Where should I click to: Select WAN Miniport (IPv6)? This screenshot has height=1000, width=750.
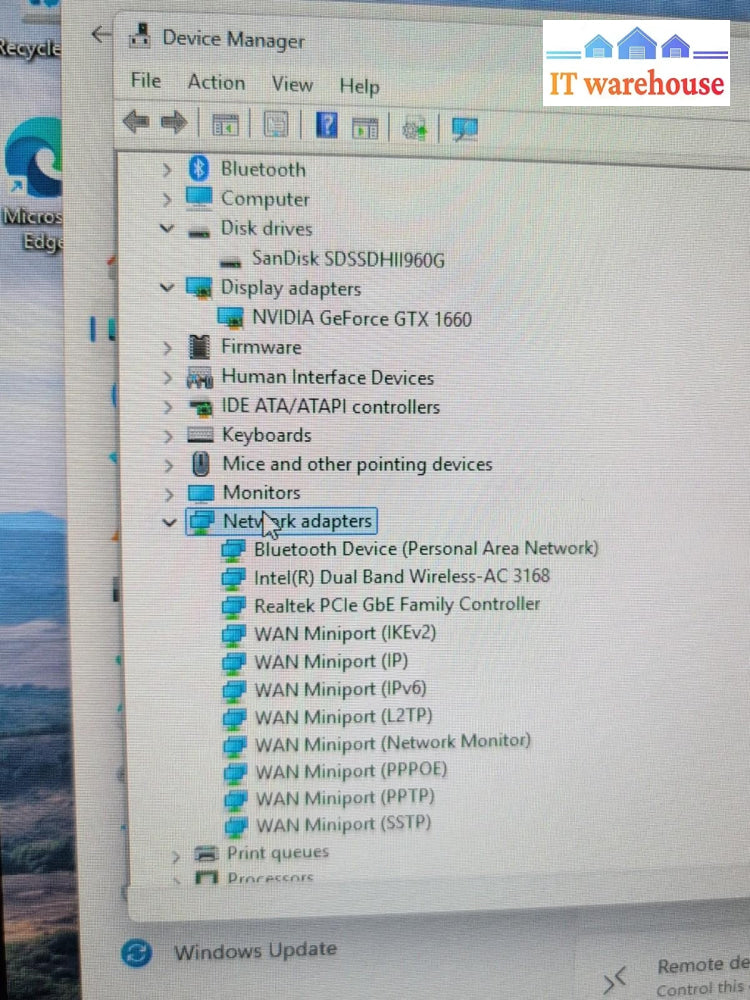click(340, 689)
